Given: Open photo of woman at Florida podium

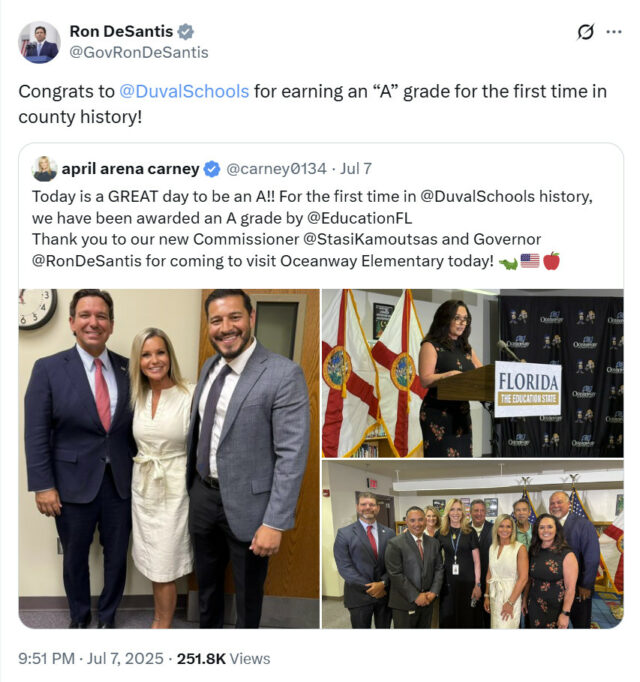Looking at the screenshot, I should pos(472,373).
